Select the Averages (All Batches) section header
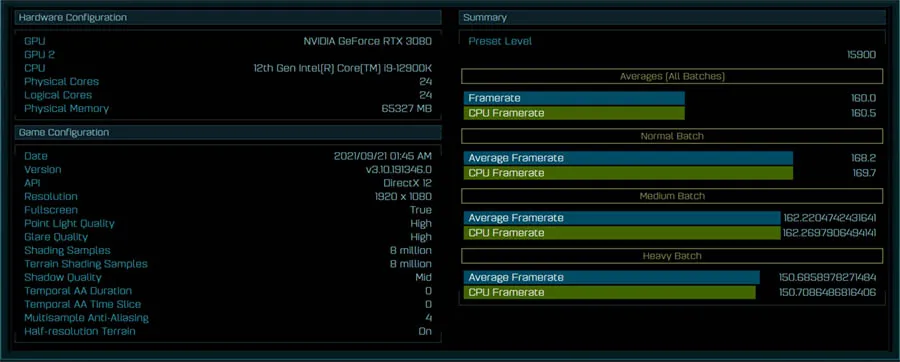The height and width of the screenshot is (362, 900). (672, 76)
